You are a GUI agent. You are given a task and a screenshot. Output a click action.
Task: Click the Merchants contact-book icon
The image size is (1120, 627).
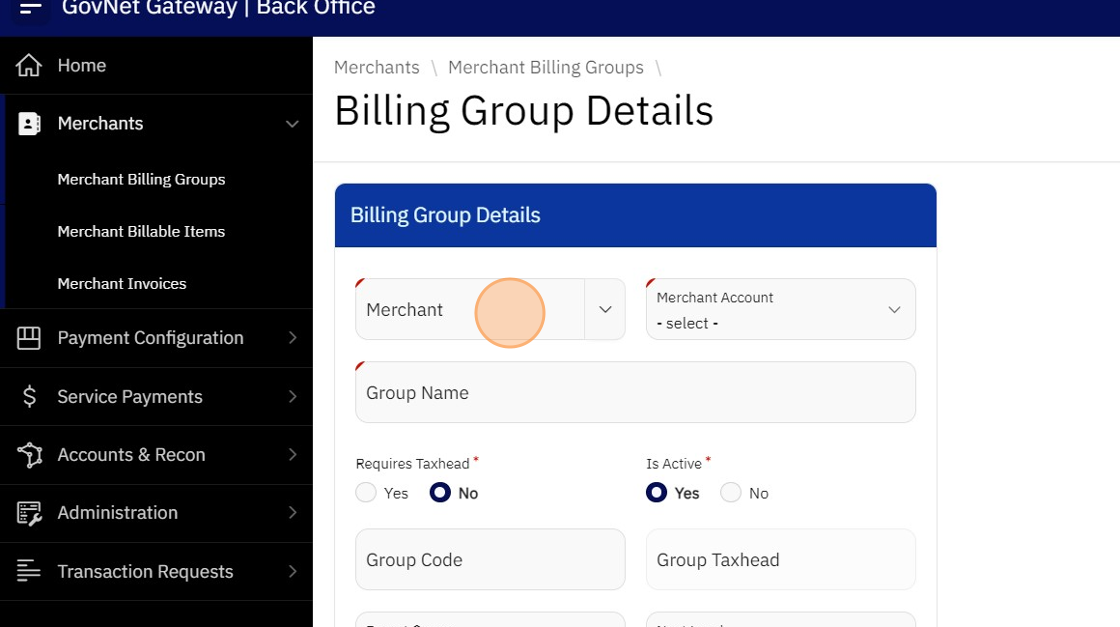29,124
